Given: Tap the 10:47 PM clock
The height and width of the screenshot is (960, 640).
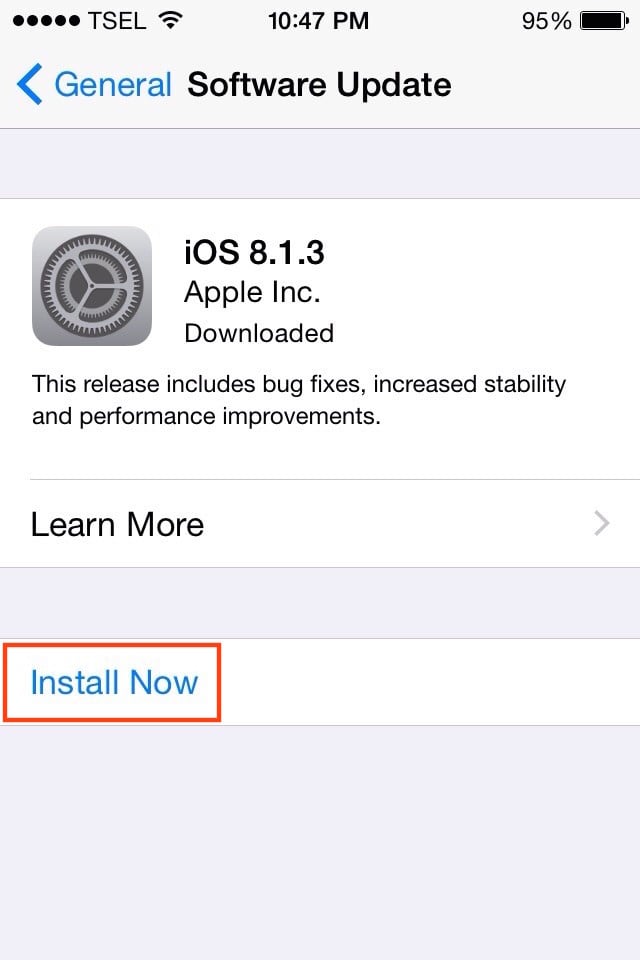Looking at the screenshot, I should point(318,21).
